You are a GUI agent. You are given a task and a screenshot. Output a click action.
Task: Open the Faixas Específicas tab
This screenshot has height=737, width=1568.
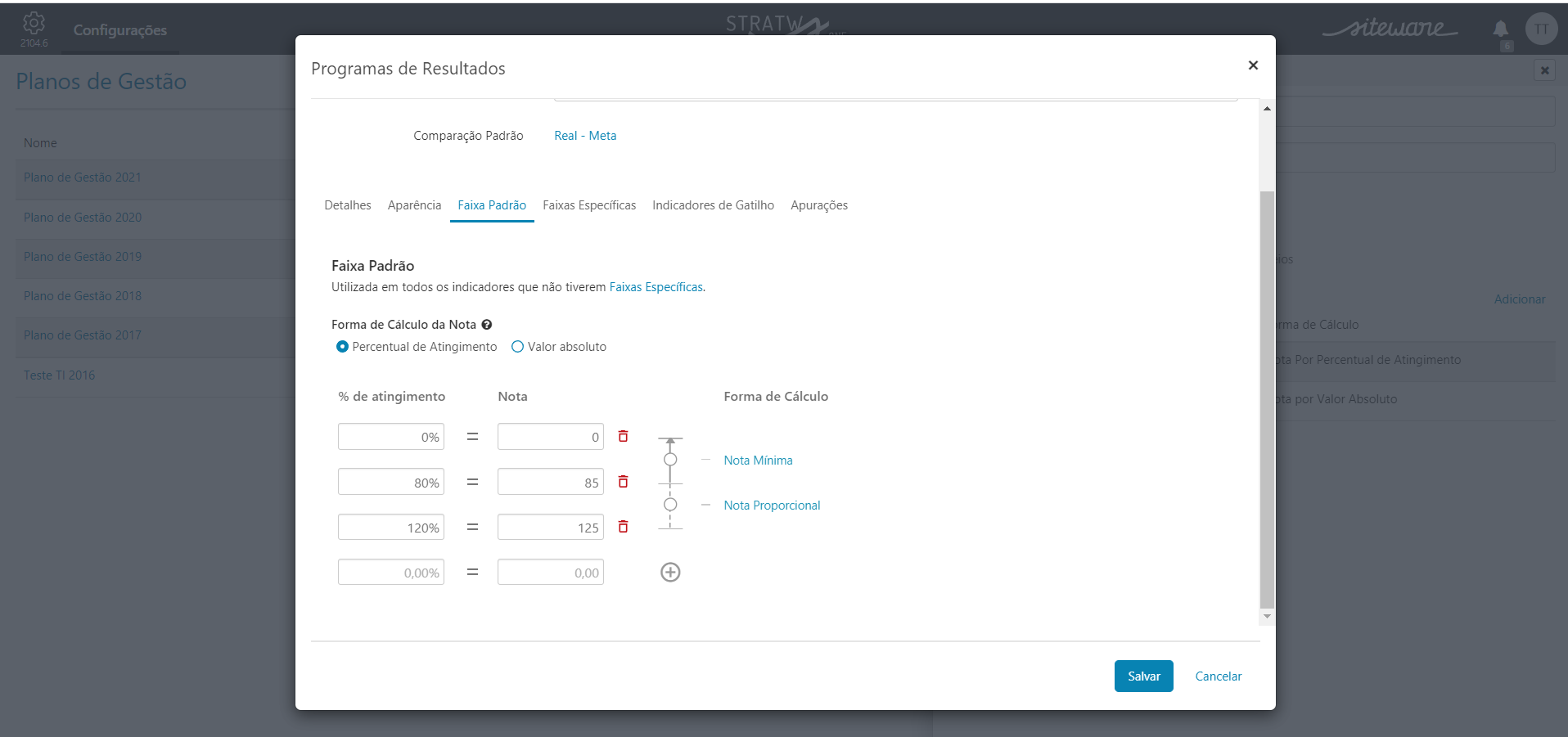tap(589, 205)
